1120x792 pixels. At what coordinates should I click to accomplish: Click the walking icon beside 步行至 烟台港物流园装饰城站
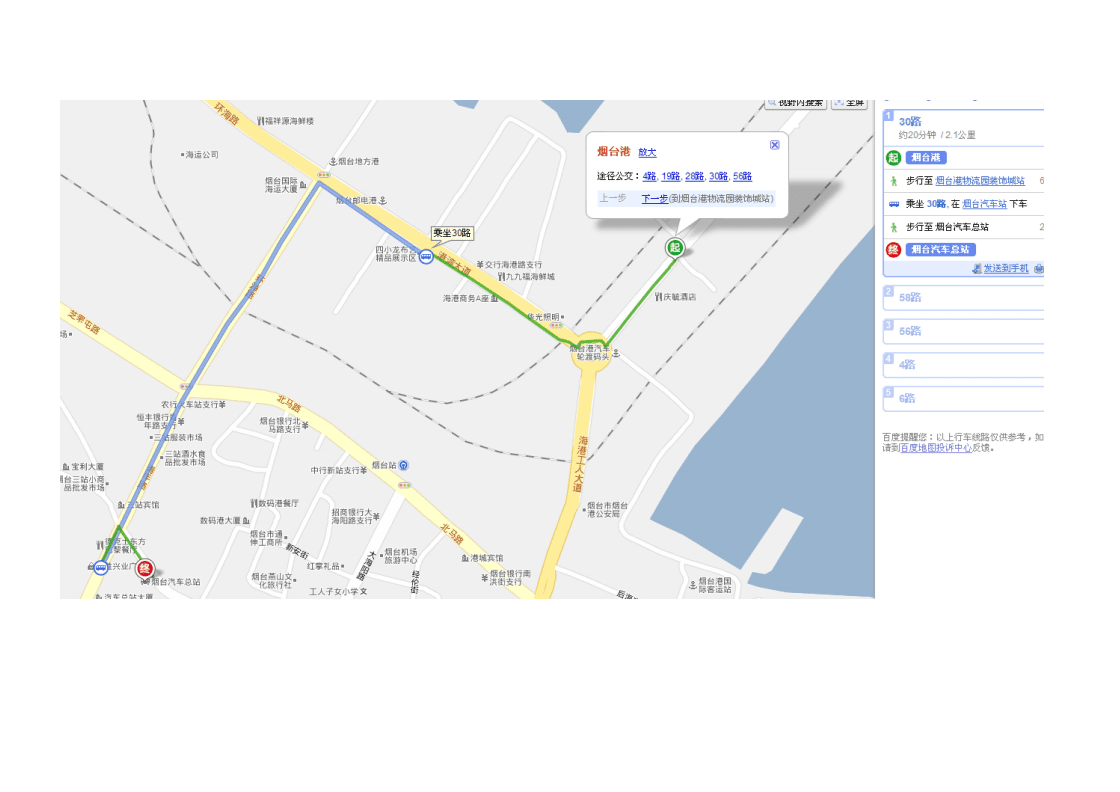click(x=893, y=181)
